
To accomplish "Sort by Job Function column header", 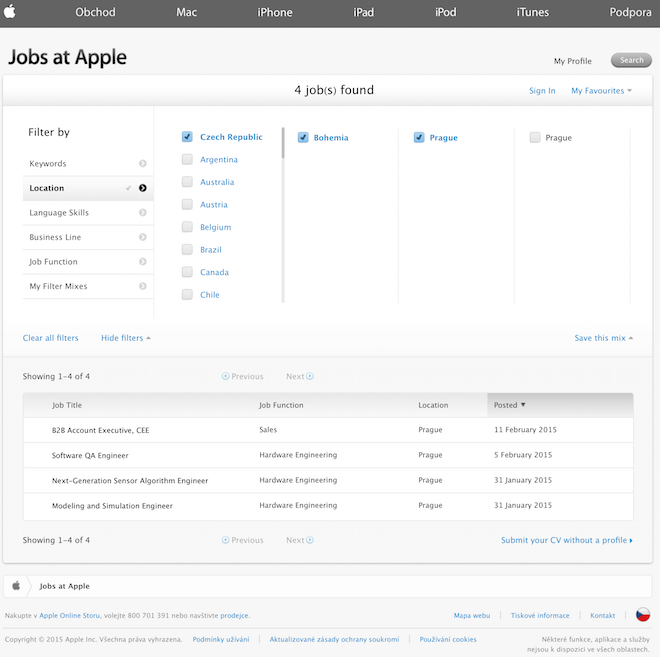I will (281, 405).
